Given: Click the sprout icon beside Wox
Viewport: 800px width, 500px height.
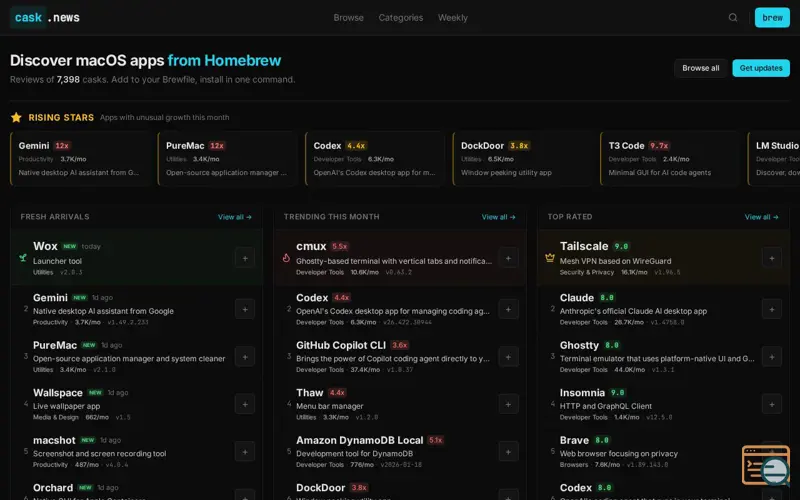Looking at the screenshot, I should click(x=23, y=258).
